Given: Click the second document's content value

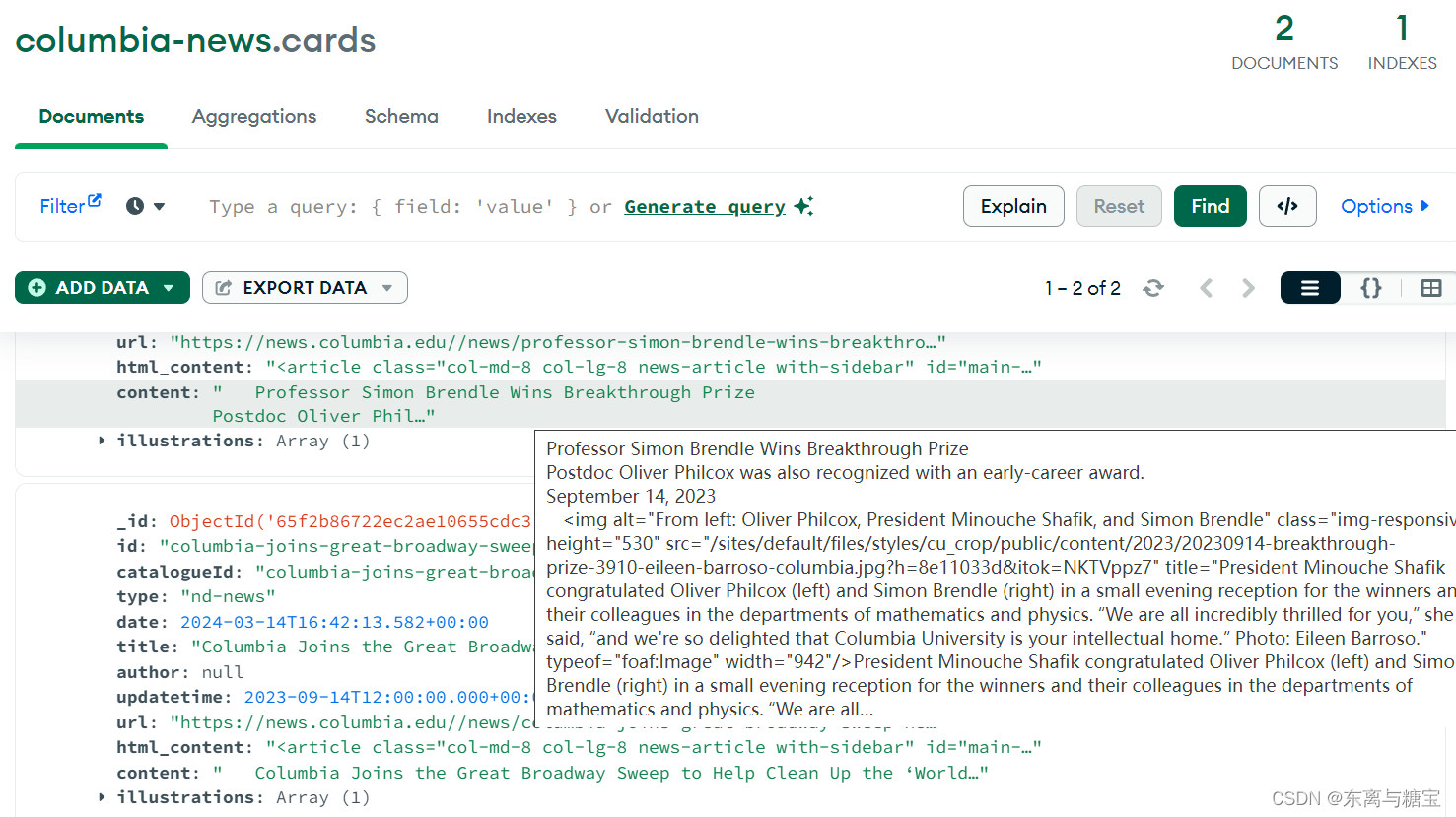Looking at the screenshot, I should coord(600,773).
